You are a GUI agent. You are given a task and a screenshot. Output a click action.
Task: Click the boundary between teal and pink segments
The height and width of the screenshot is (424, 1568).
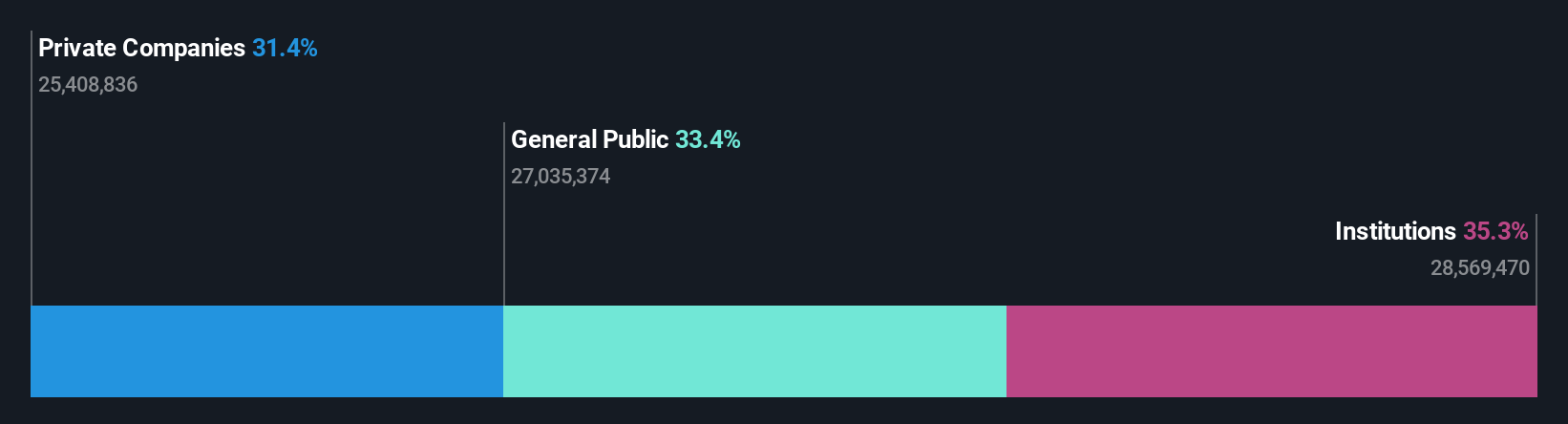[x=1006, y=351]
